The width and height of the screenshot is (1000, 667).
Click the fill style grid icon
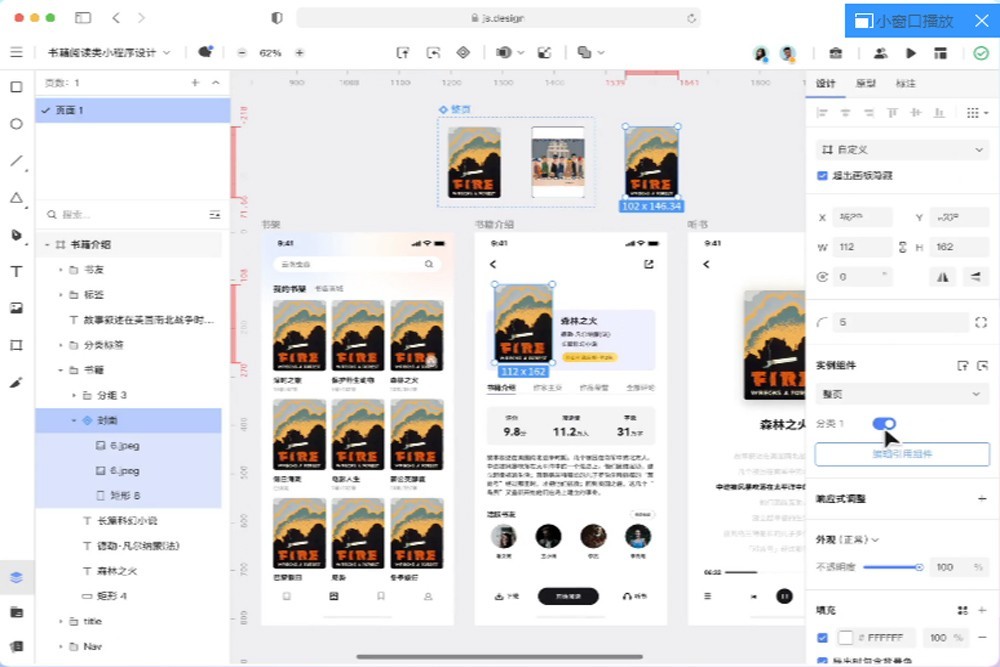[x=962, y=610]
